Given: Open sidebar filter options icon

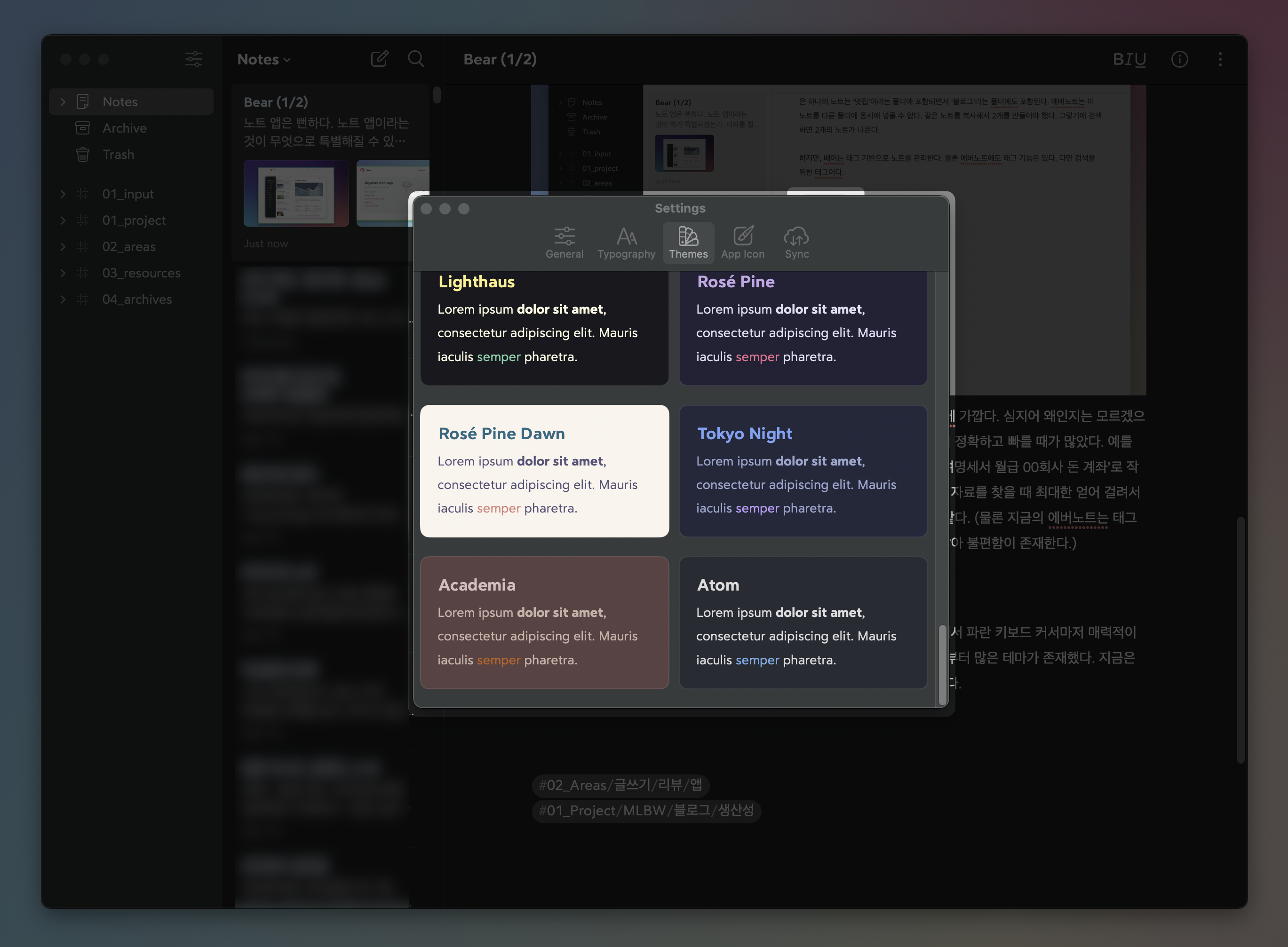Looking at the screenshot, I should (x=194, y=59).
